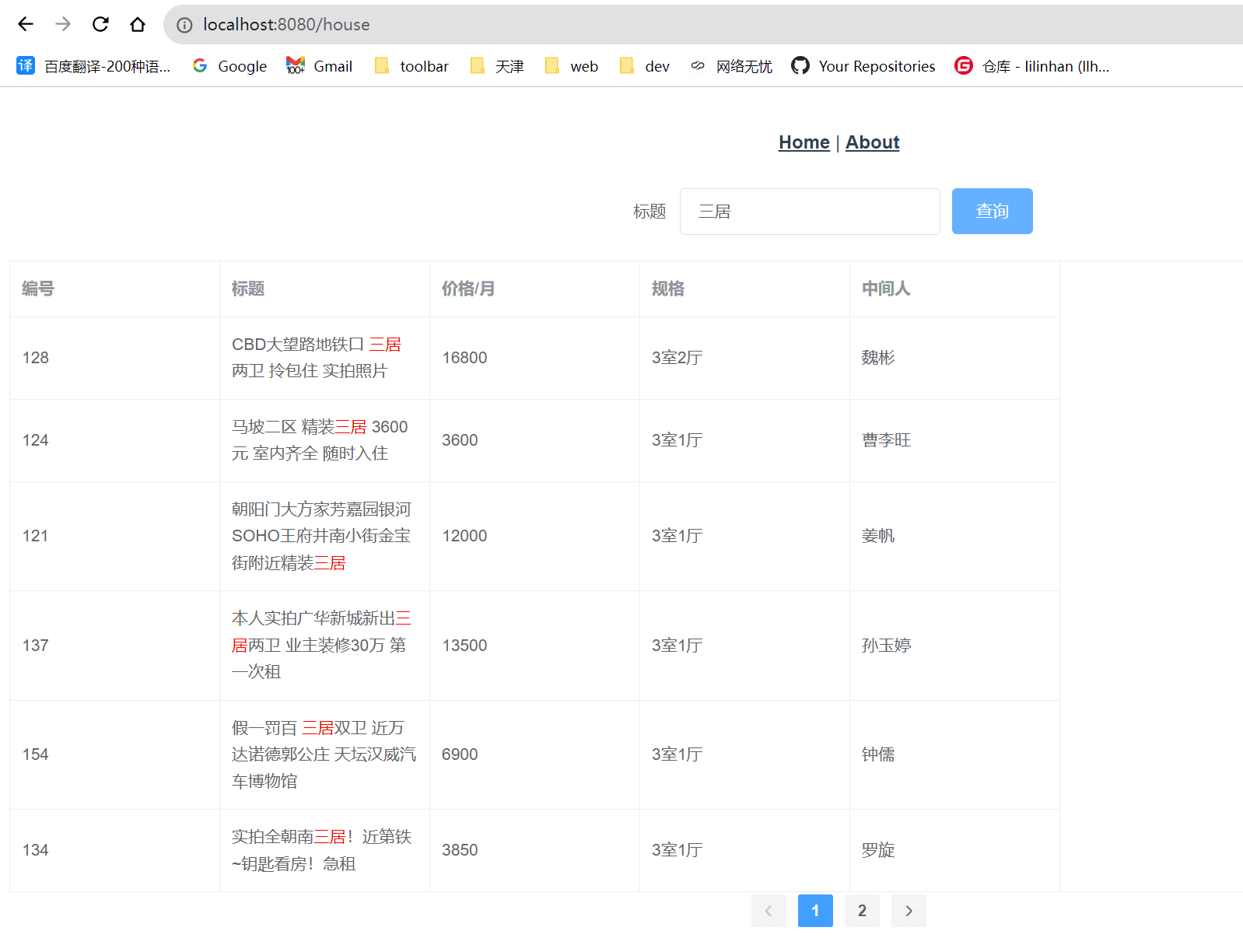Open the Baidu Translate bookmark

pyautogui.click(x=93, y=66)
